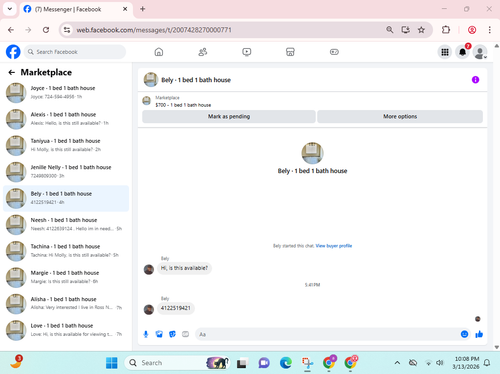Go back in browser history

point(11,30)
